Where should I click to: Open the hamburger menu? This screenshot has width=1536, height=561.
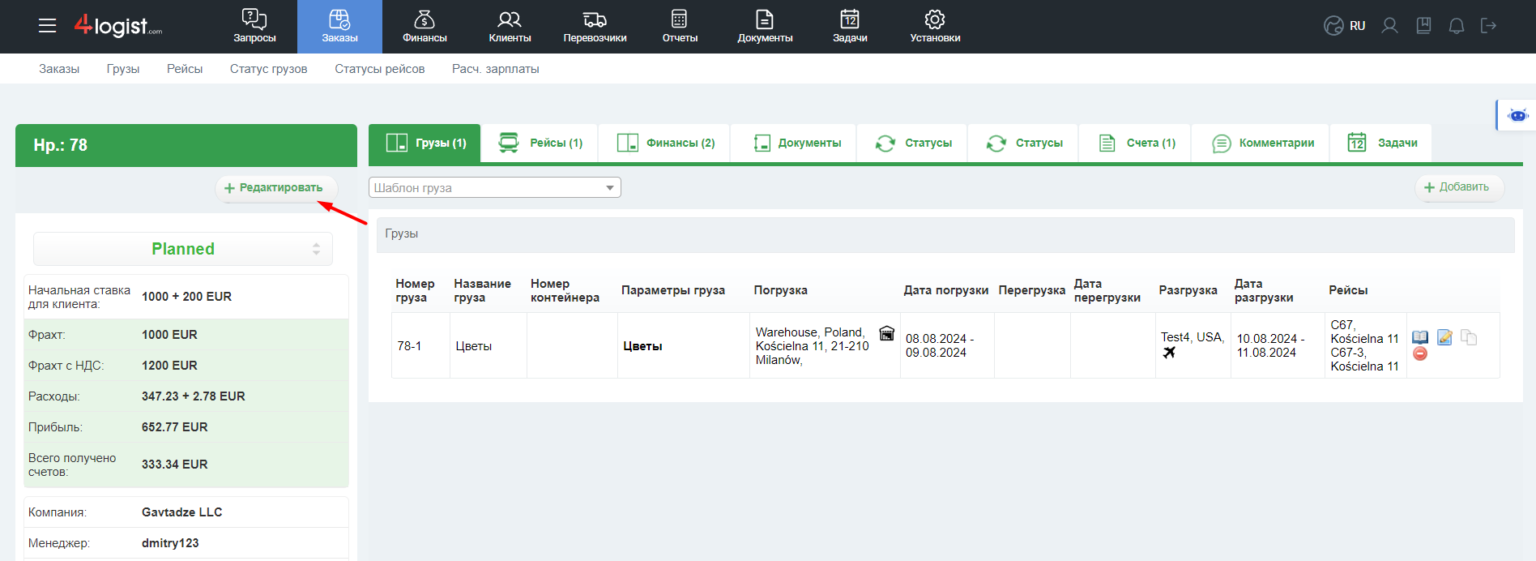click(47, 26)
